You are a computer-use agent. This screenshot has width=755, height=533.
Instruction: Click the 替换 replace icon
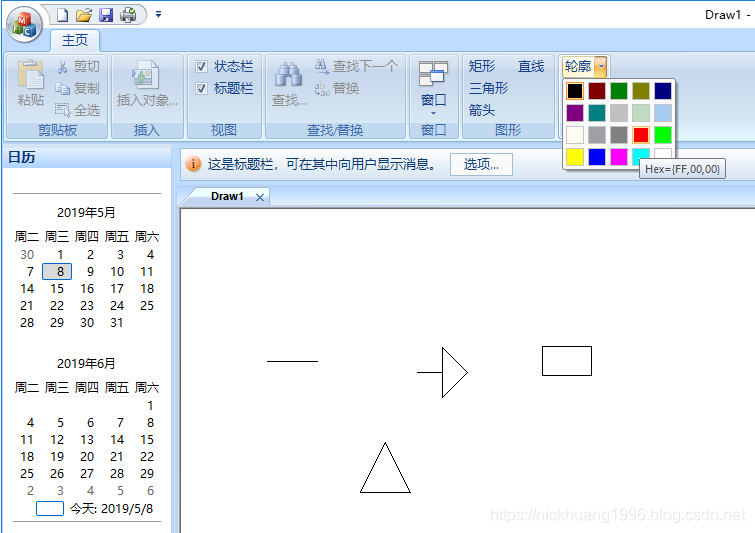click(322, 89)
